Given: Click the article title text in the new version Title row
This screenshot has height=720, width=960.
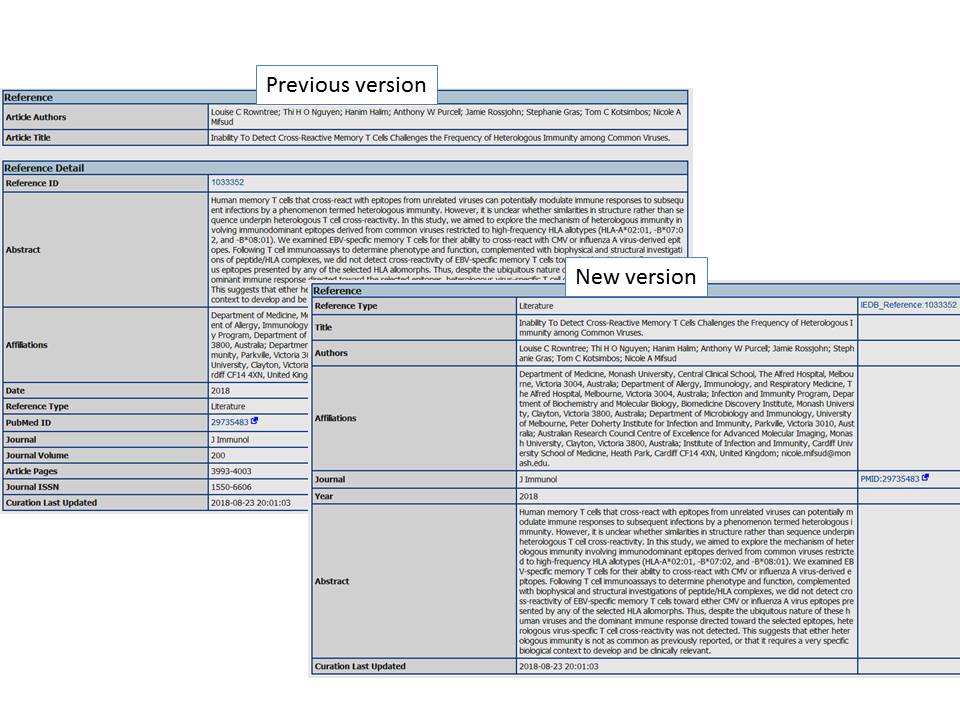Looking at the screenshot, I should click(686, 328).
